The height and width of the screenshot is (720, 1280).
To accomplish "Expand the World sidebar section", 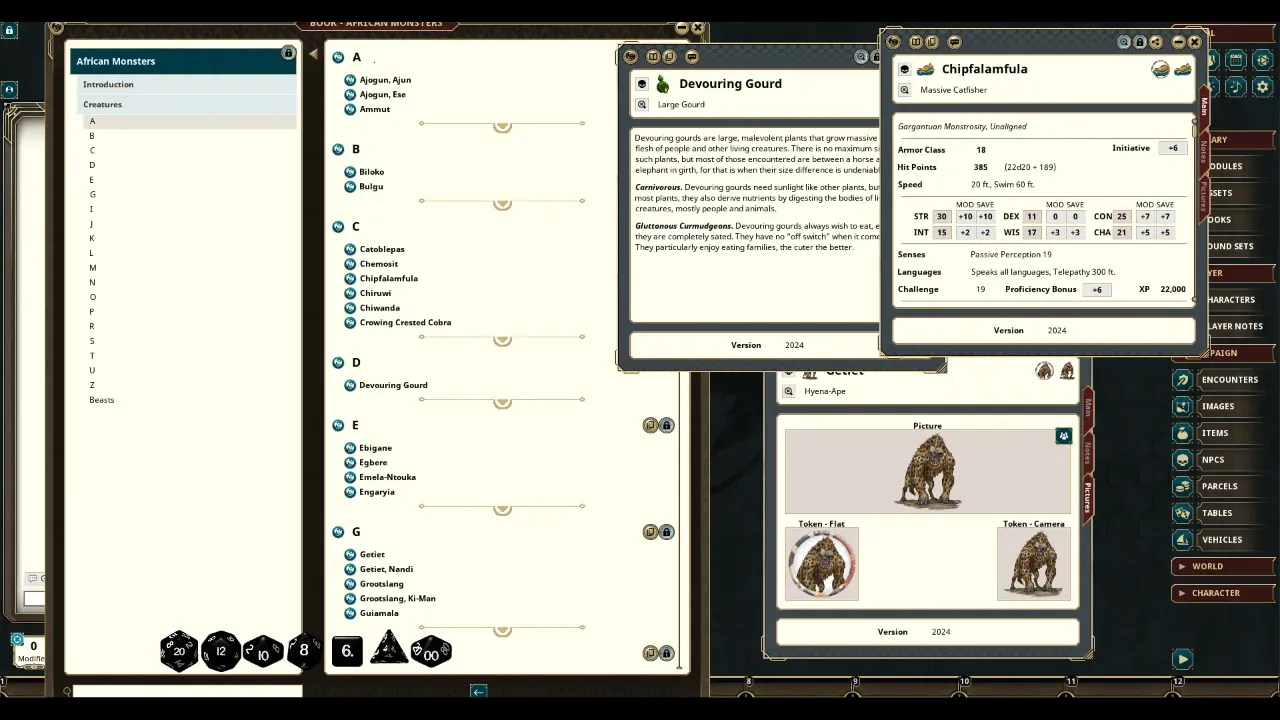I will pos(1223,566).
